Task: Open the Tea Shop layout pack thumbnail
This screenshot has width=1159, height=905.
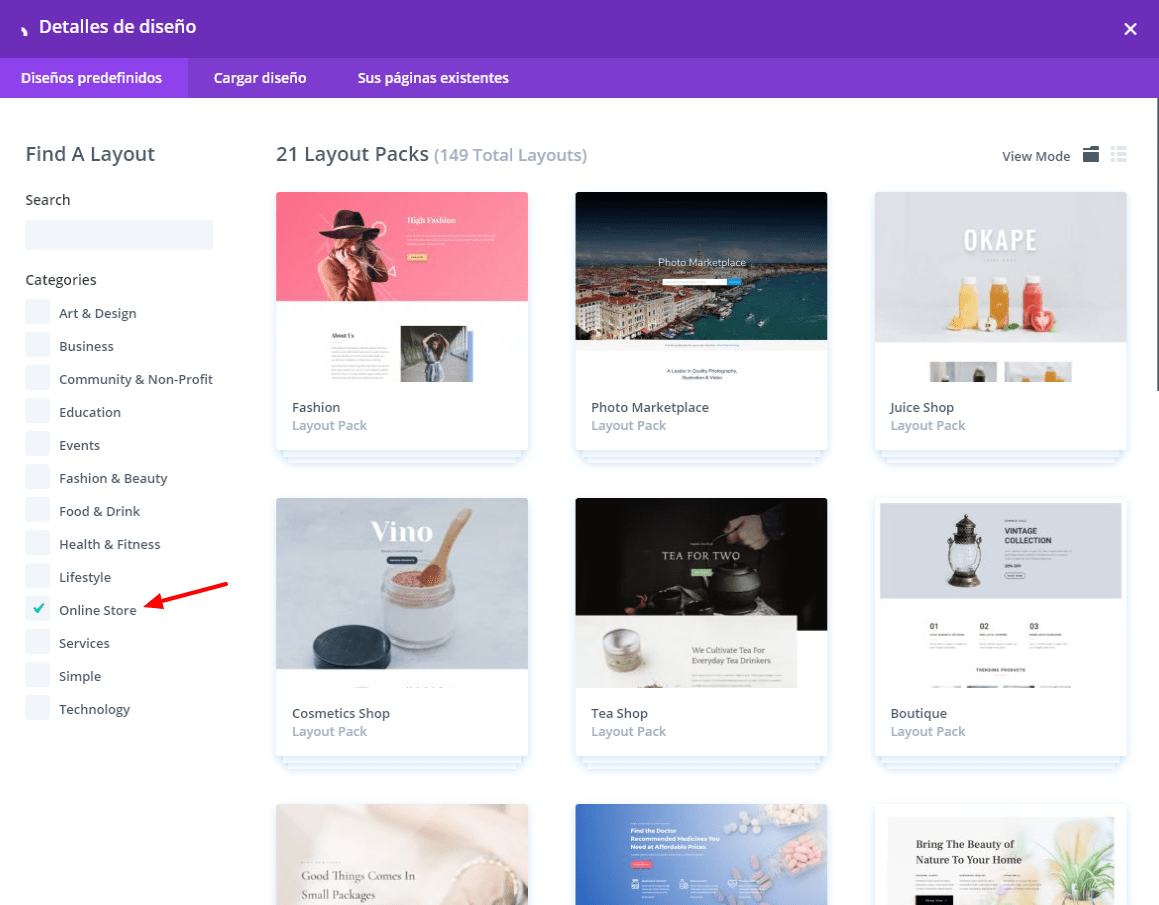Action: pyautogui.click(x=701, y=593)
